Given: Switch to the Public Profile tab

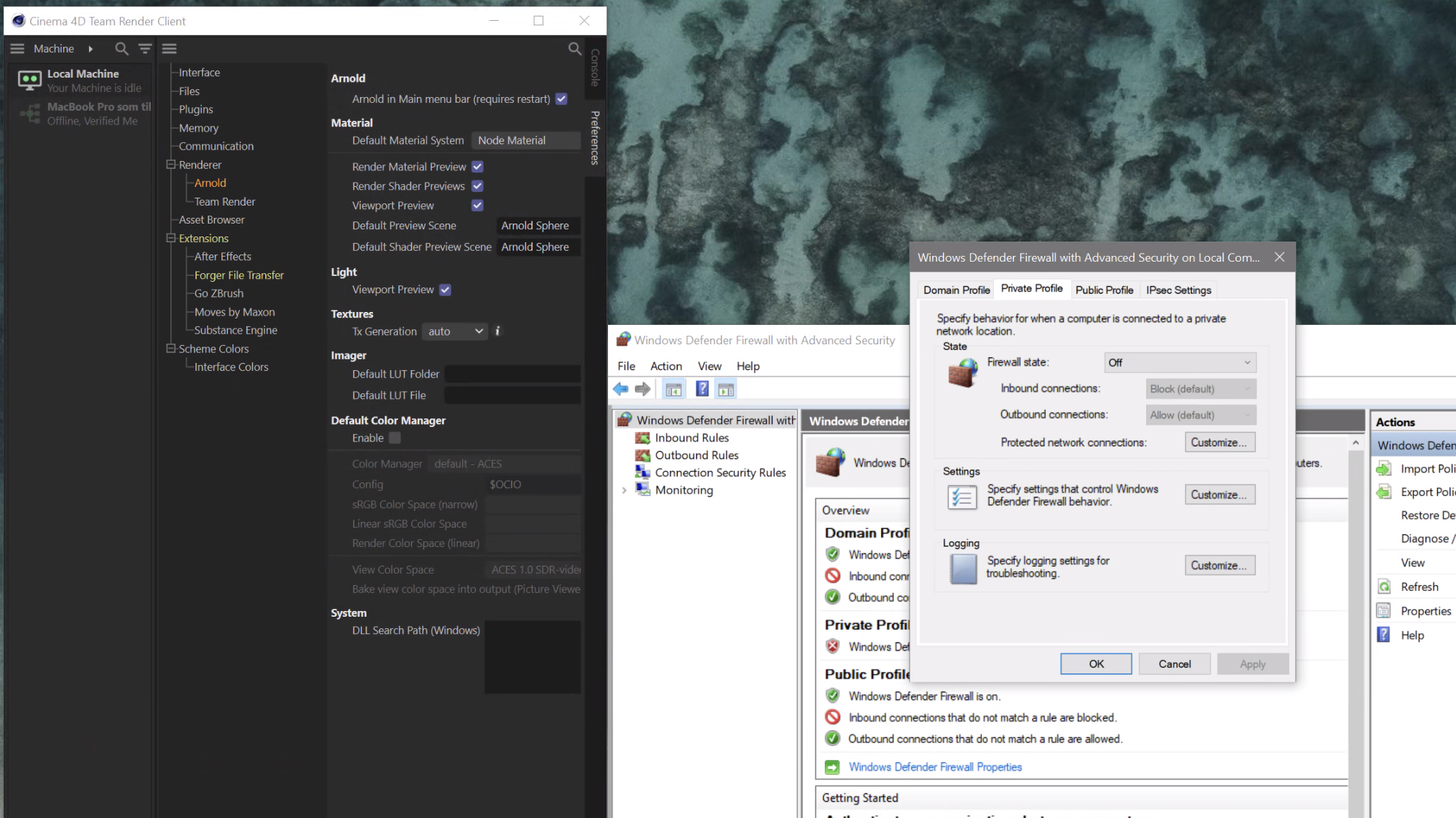Looking at the screenshot, I should click(x=1105, y=290).
